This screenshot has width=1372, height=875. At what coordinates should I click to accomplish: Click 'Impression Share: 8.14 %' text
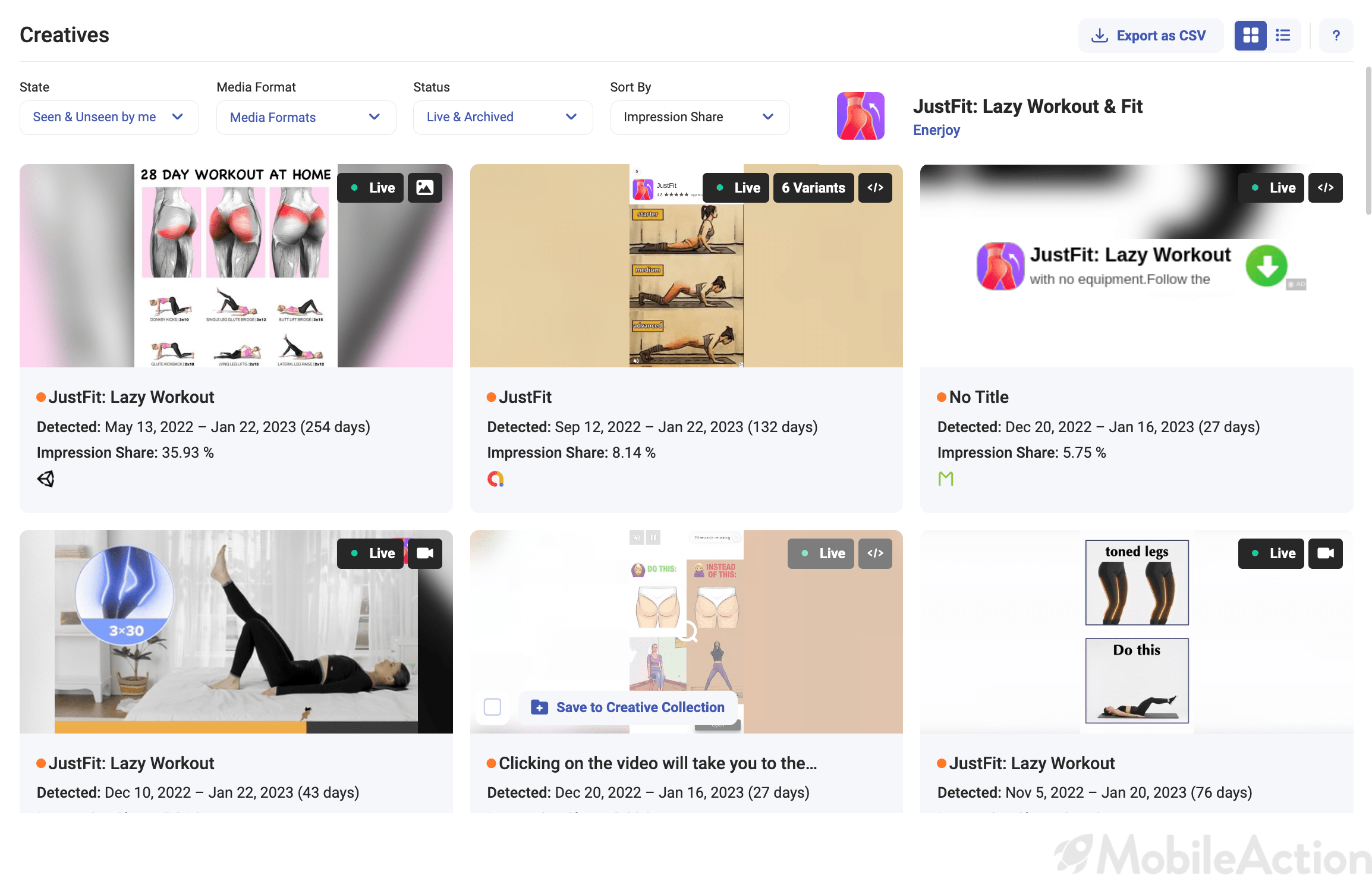[571, 453]
